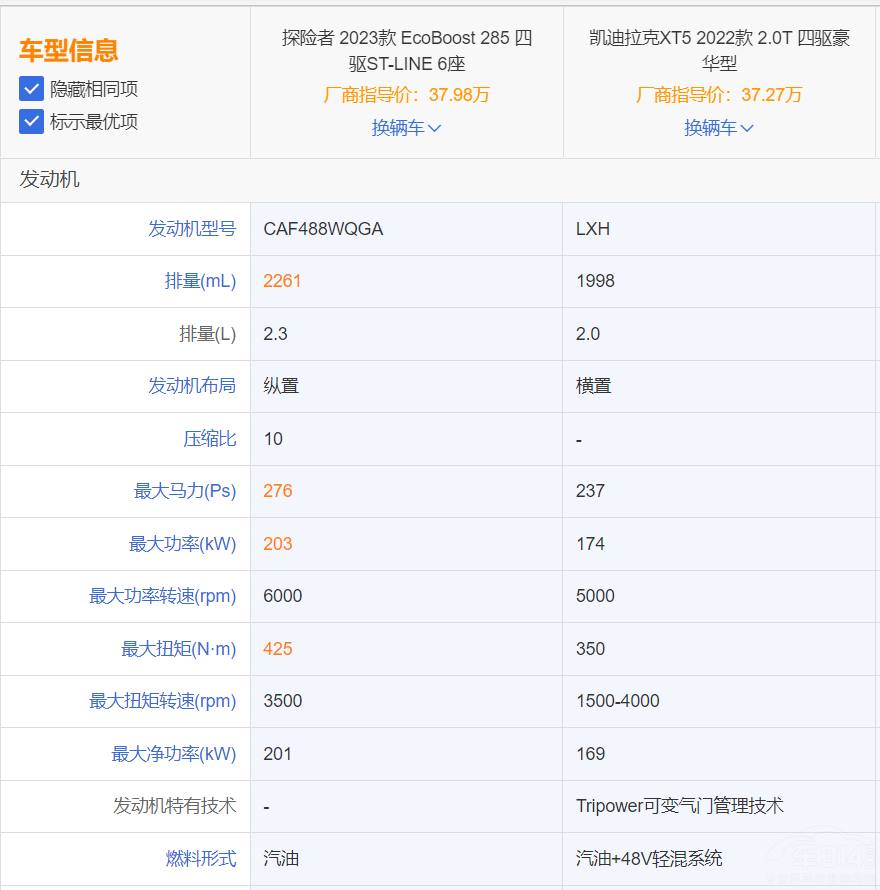Click the 最大净功率(kW) parameter link
This screenshot has width=880, height=890.
(173, 754)
